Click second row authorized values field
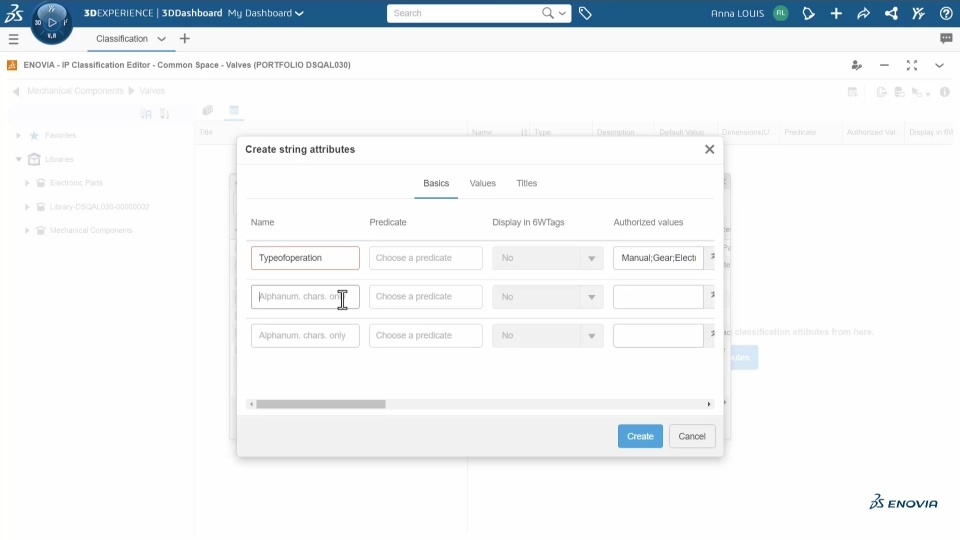Viewport: 960px width, 540px height. (658, 297)
